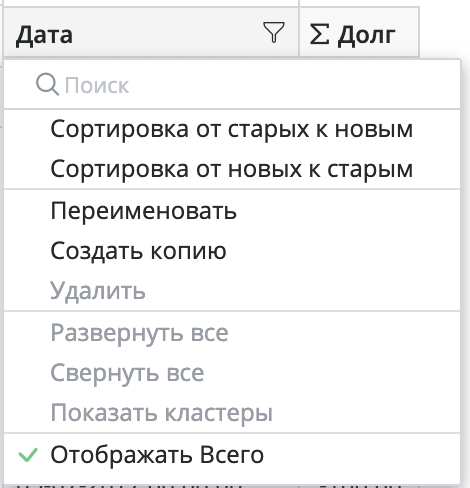Sort dates from новых к старым
This screenshot has width=470, height=488.
coord(232,169)
